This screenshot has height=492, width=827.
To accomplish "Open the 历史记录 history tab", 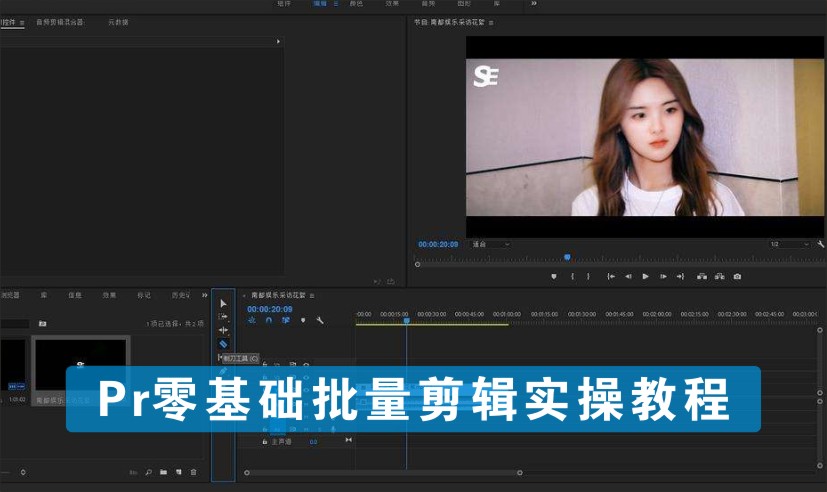I will tap(181, 295).
